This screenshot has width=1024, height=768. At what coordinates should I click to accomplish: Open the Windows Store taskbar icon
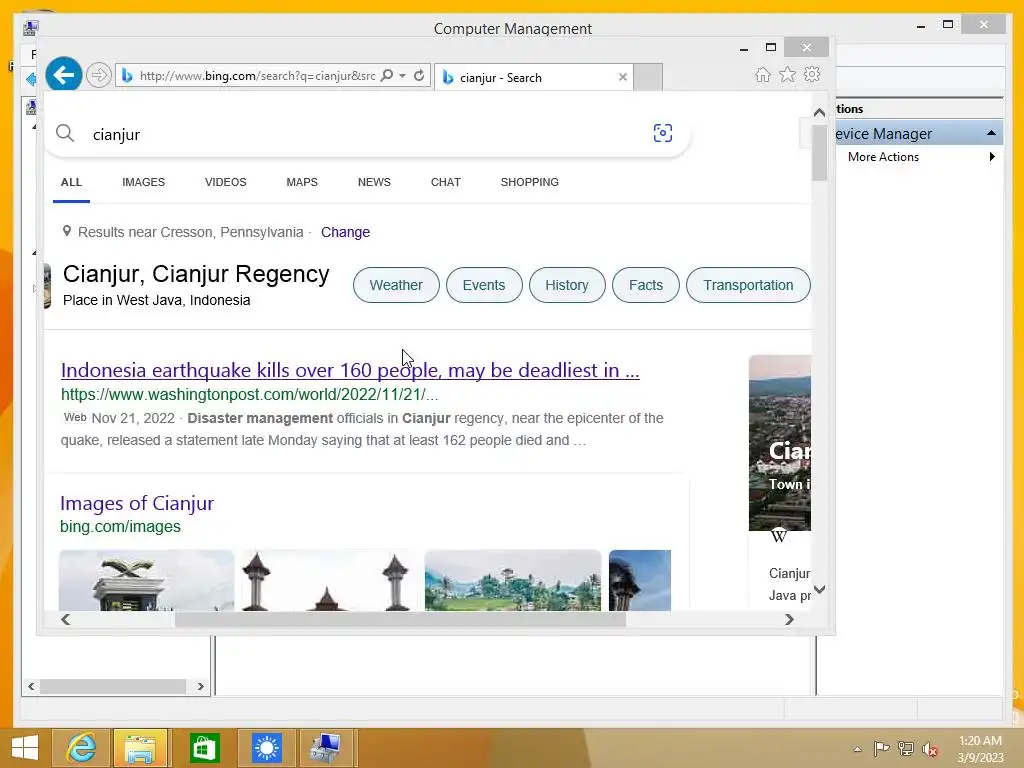click(x=204, y=748)
